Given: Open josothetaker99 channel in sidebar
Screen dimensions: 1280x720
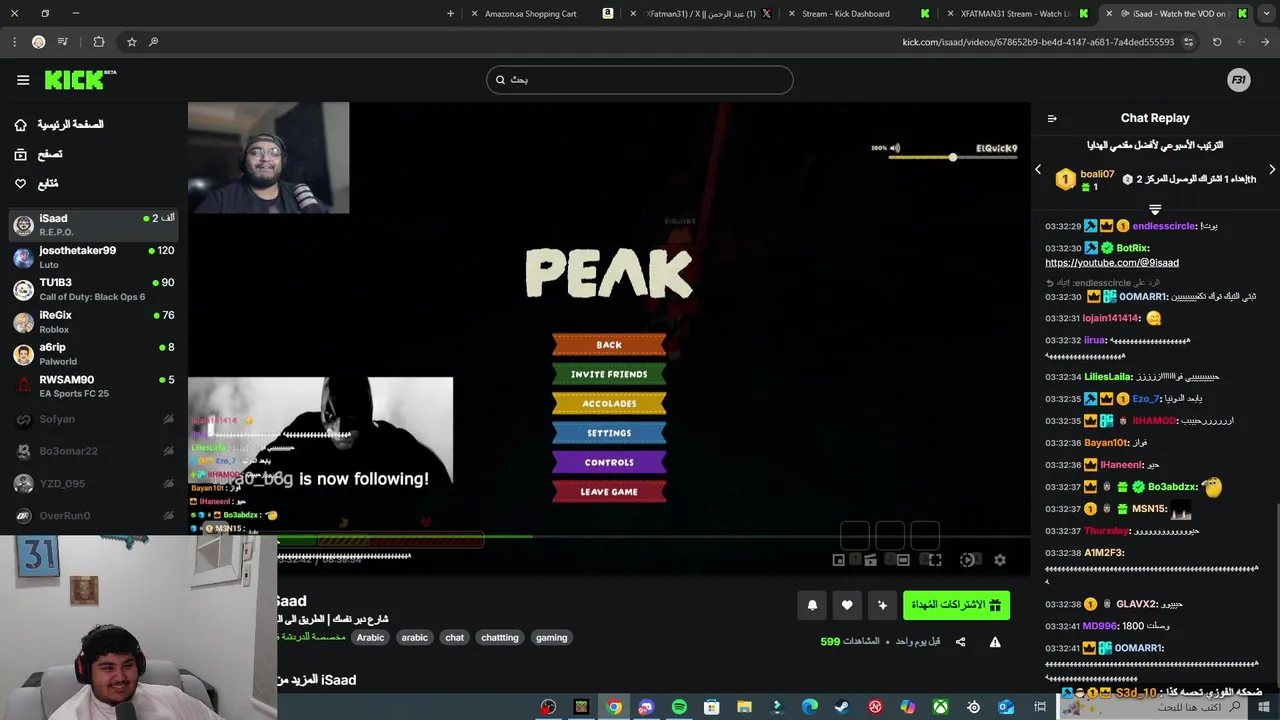Looking at the screenshot, I should point(94,257).
